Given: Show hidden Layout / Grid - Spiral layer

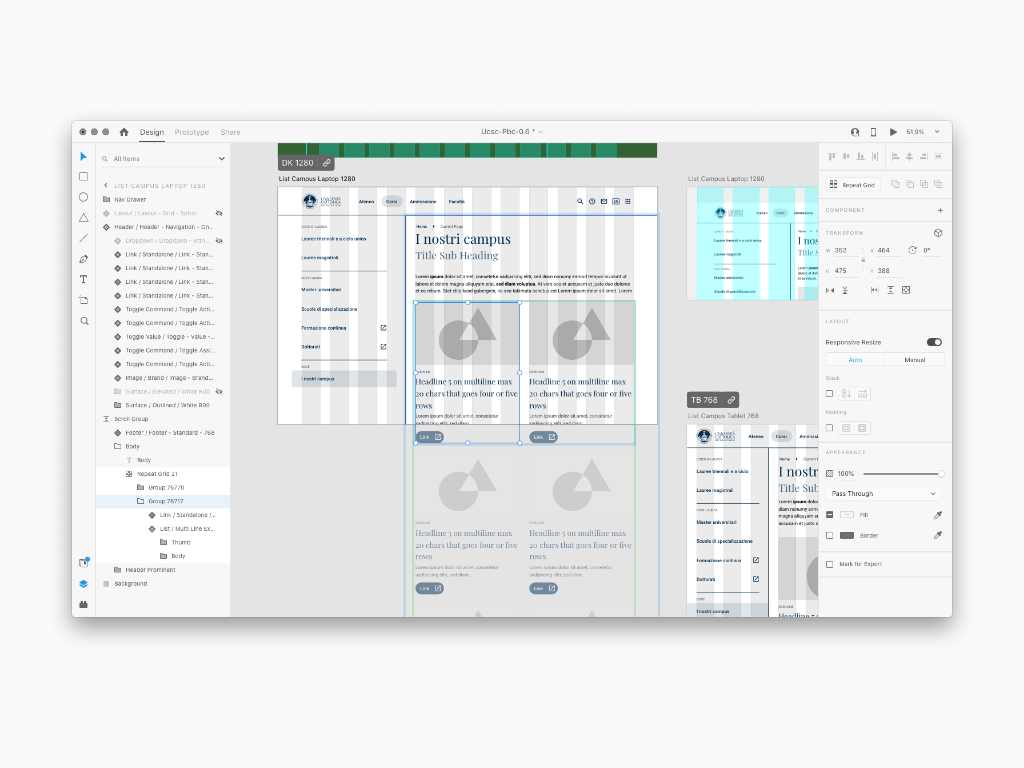Looking at the screenshot, I should [x=219, y=214].
